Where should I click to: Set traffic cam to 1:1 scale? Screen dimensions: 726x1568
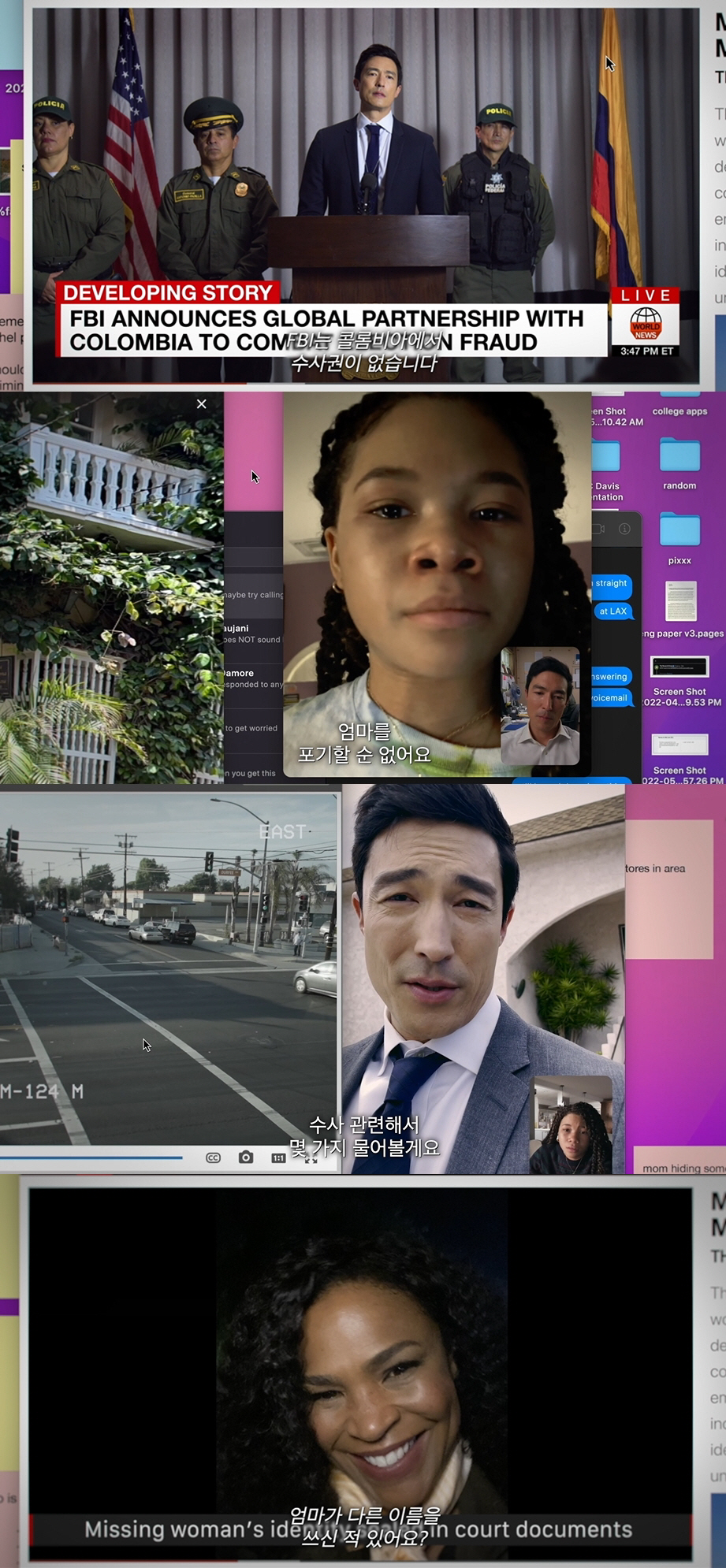point(278,1157)
